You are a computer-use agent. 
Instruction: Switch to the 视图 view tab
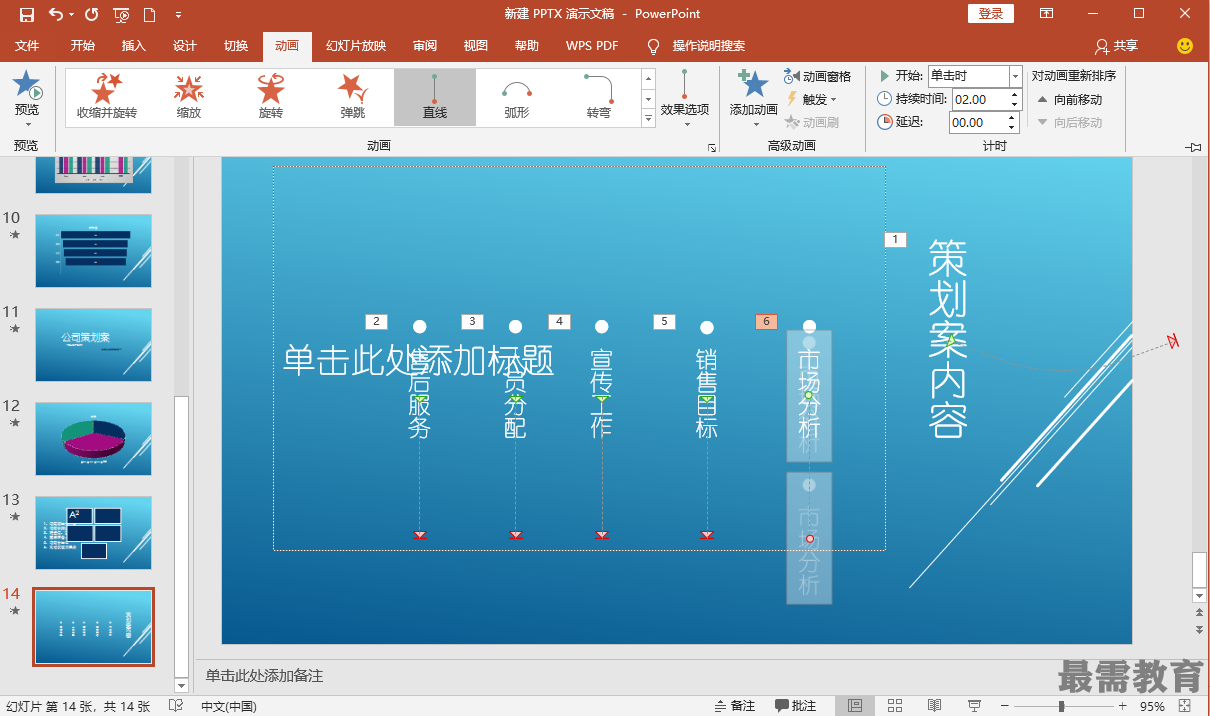tap(476, 46)
